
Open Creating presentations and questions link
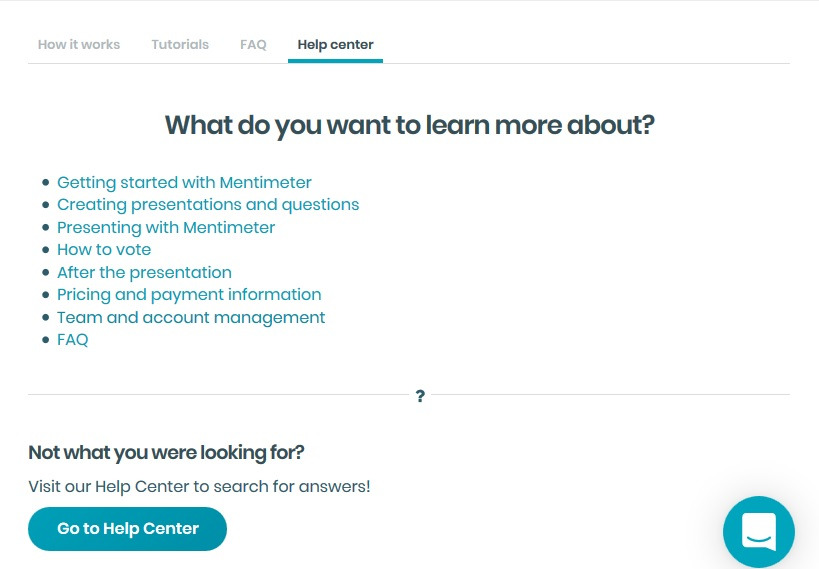(x=208, y=205)
